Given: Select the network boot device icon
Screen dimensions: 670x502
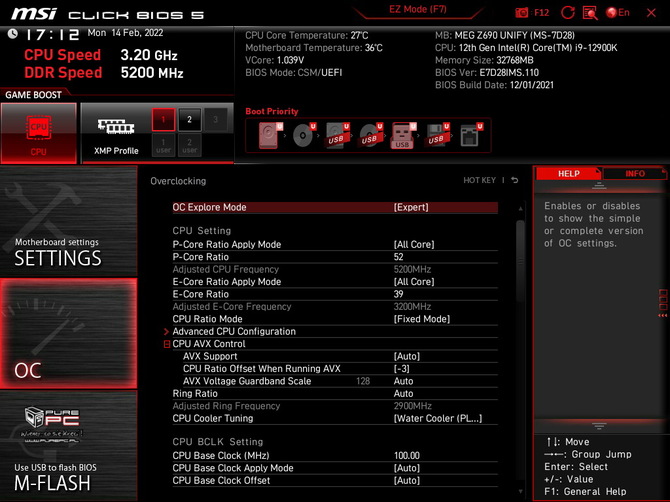Looking at the screenshot, I should coord(470,135).
